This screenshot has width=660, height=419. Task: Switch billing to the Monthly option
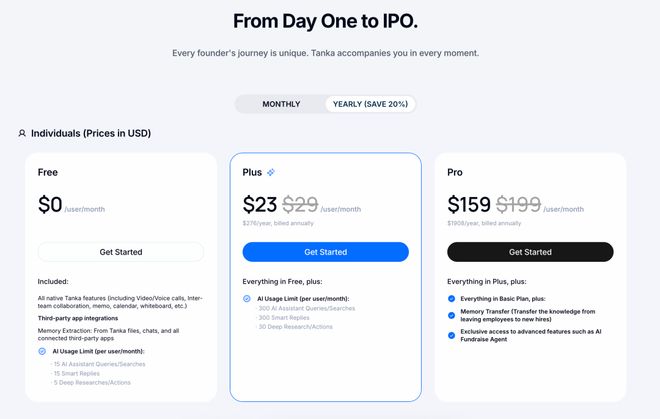281,104
